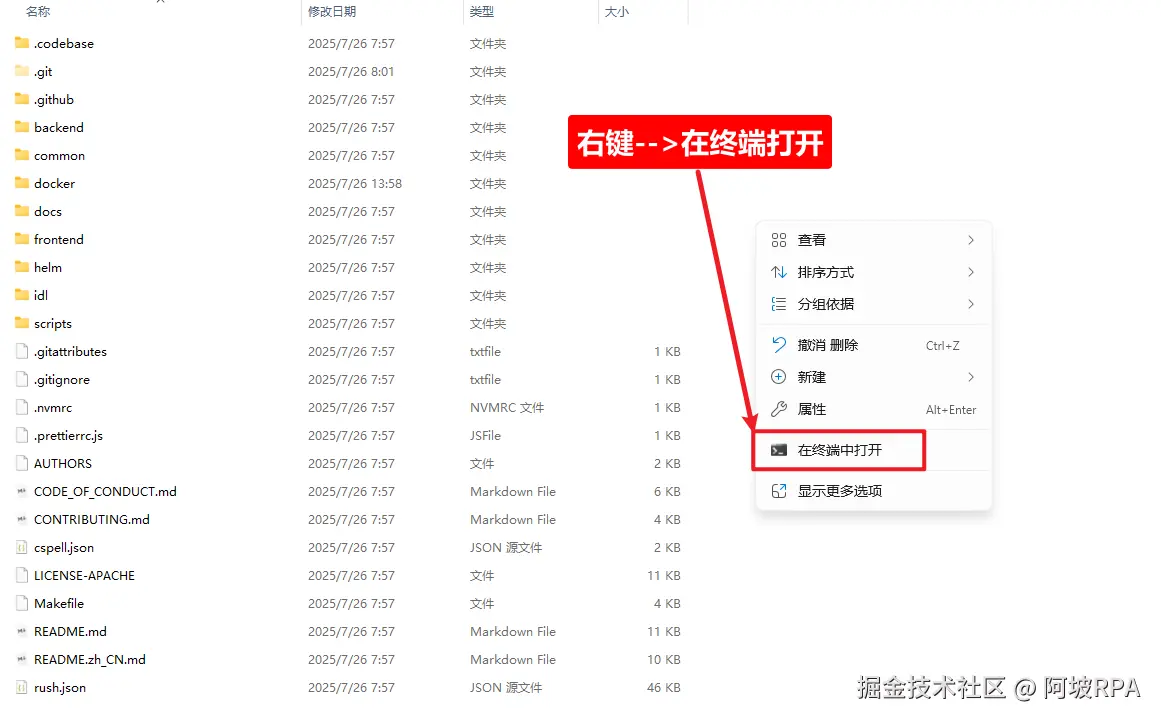
Task: Click the scripts folder icon
Action: pyautogui.click(x=22, y=323)
